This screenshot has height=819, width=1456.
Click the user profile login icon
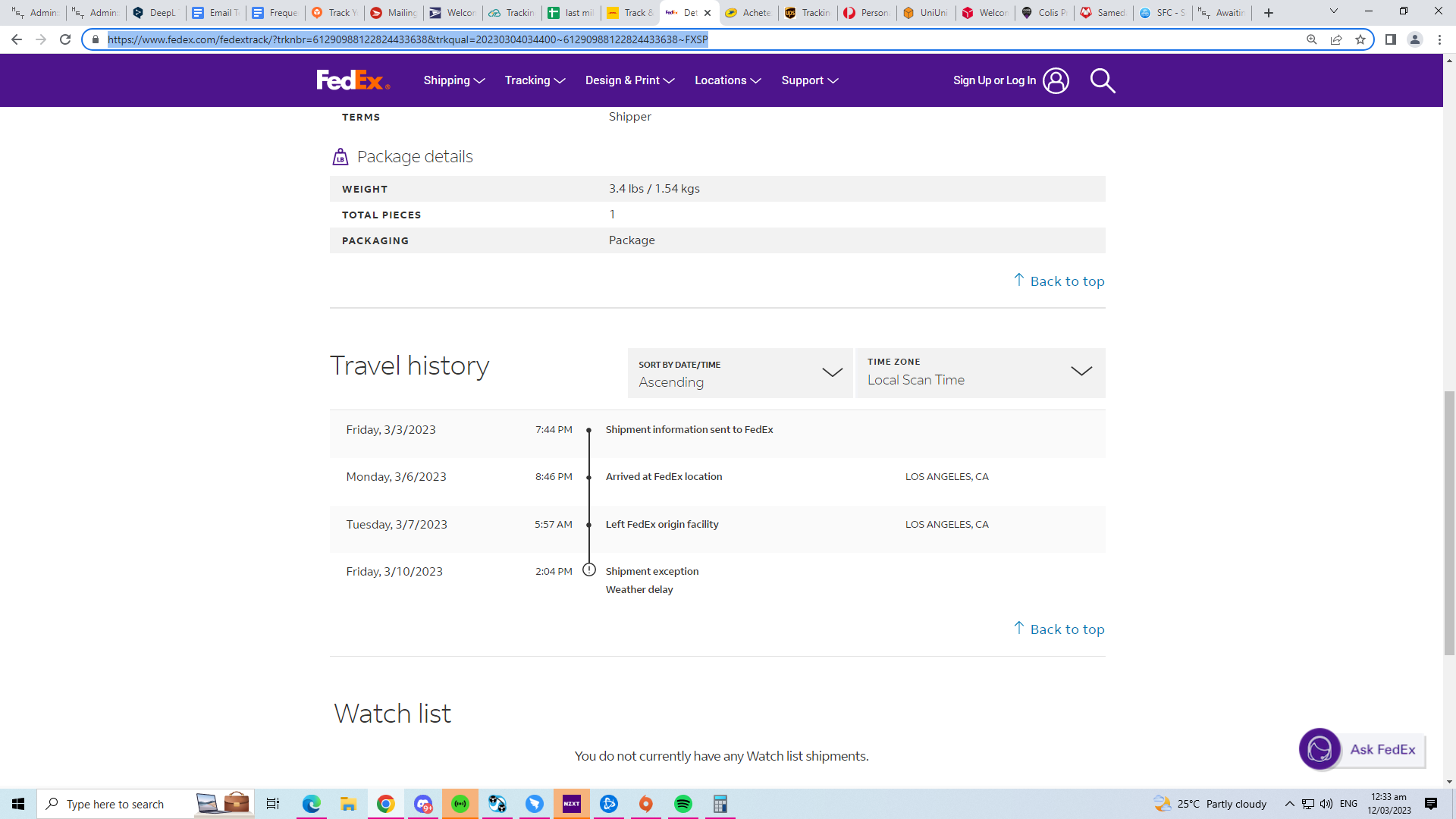tap(1056, 80)
